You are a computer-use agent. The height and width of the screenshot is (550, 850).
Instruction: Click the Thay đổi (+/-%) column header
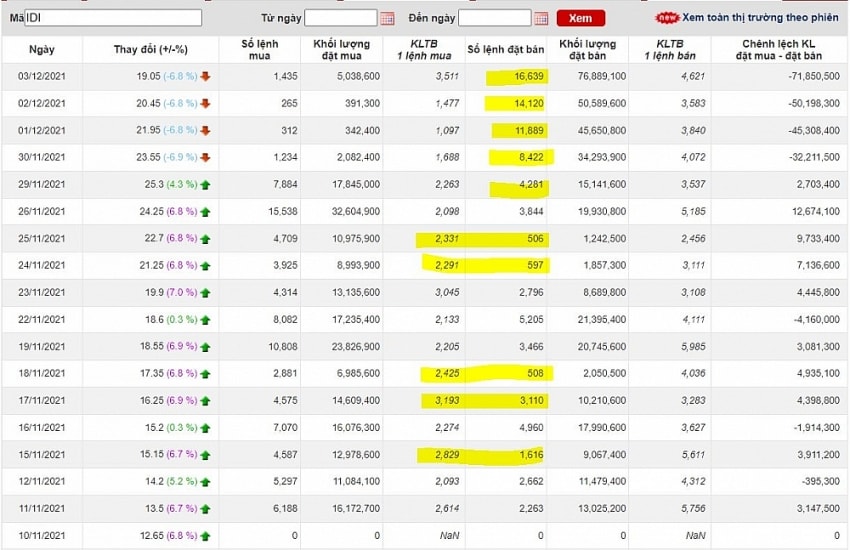150,49
